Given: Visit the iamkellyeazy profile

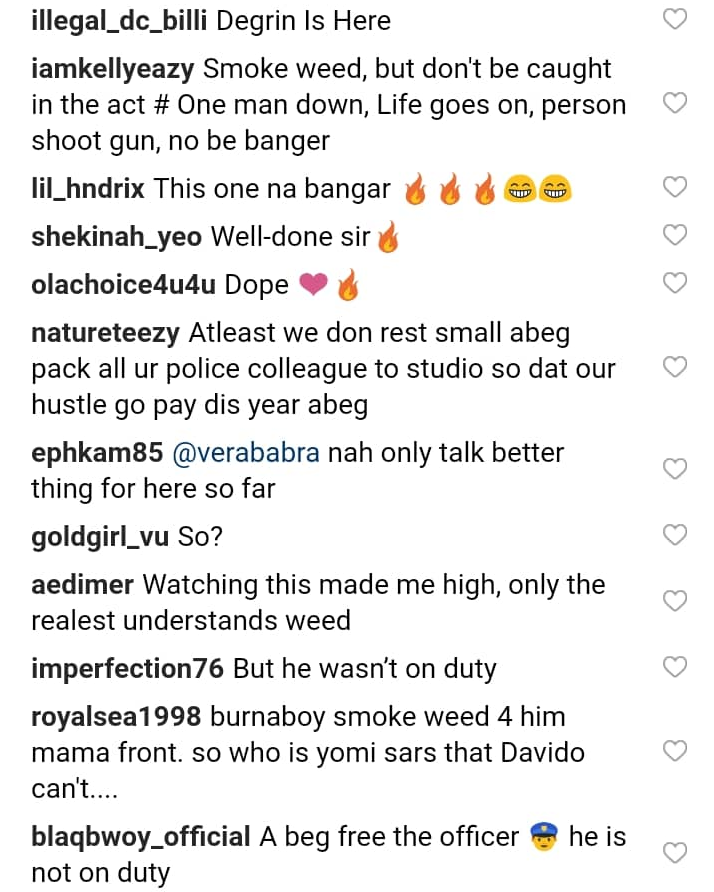Looking at the screenshot, I should point(113,69).
